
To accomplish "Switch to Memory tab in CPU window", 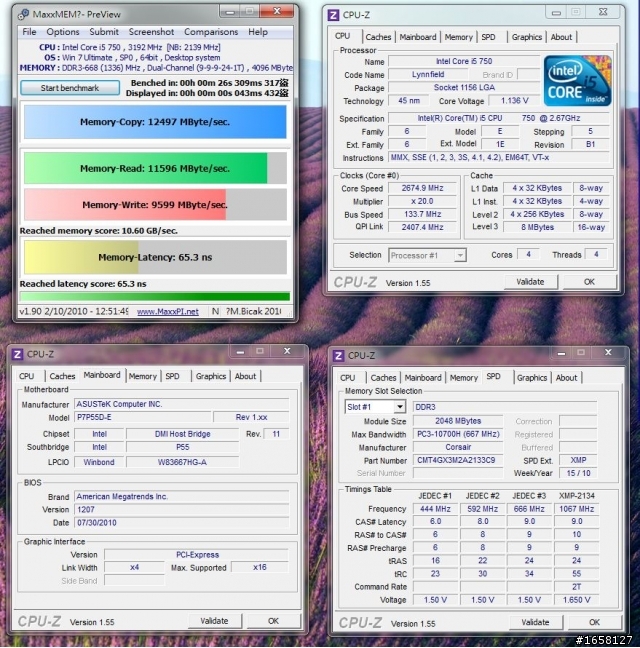I will tap(458, 37).
